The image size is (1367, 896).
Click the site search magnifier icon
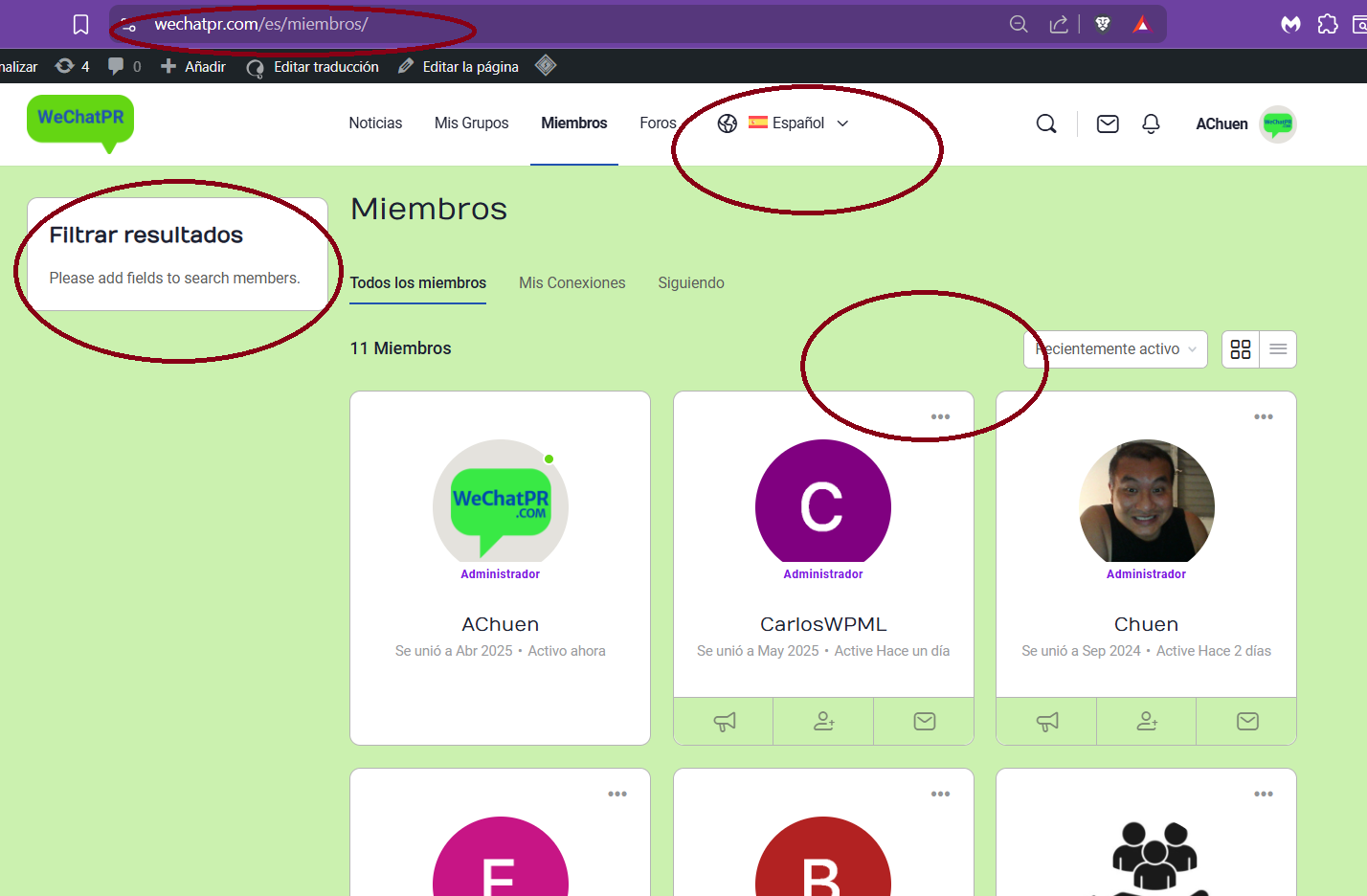1046,123
